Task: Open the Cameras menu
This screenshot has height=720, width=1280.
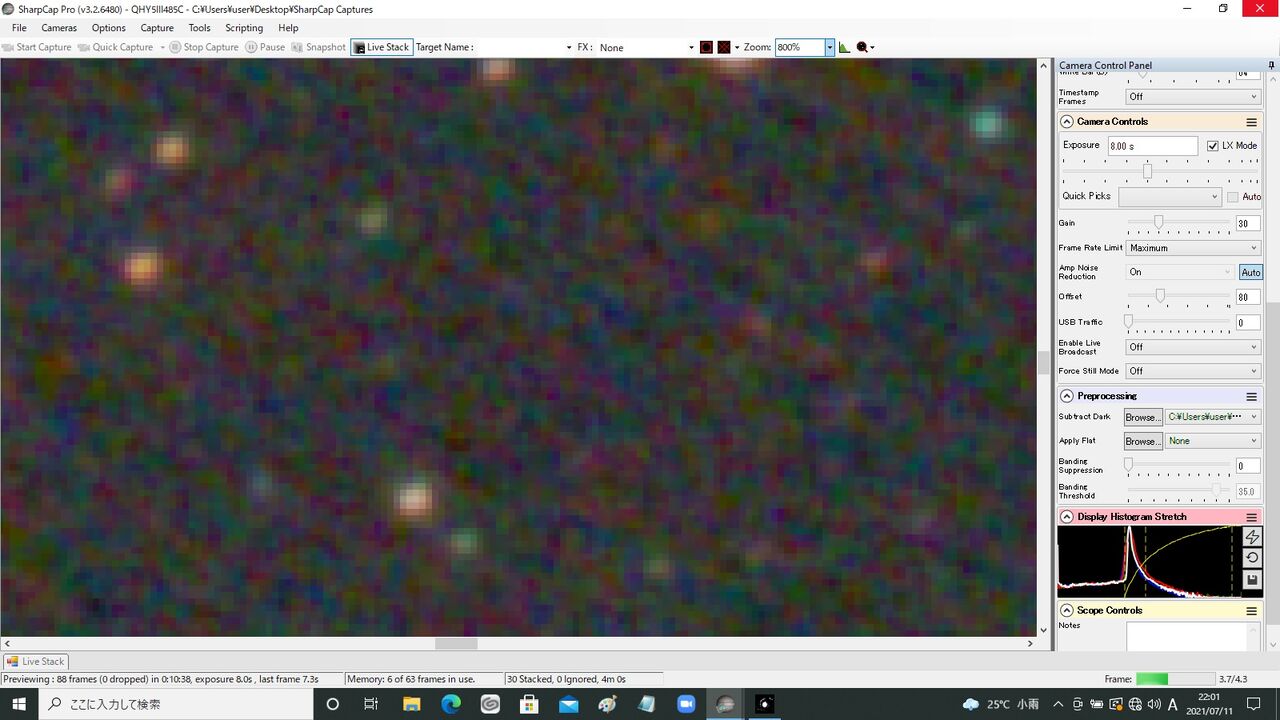Action: [59, 28]
